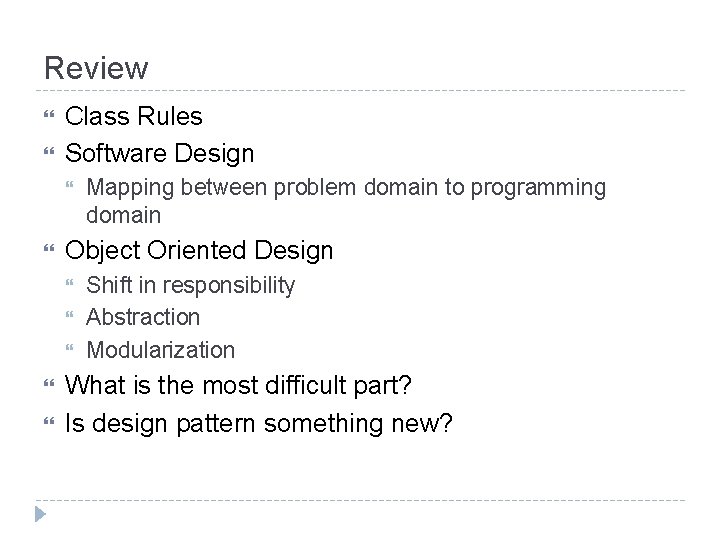
Task: Click the bullet icon beside Class Rules
Action: (x=48, y=116)
